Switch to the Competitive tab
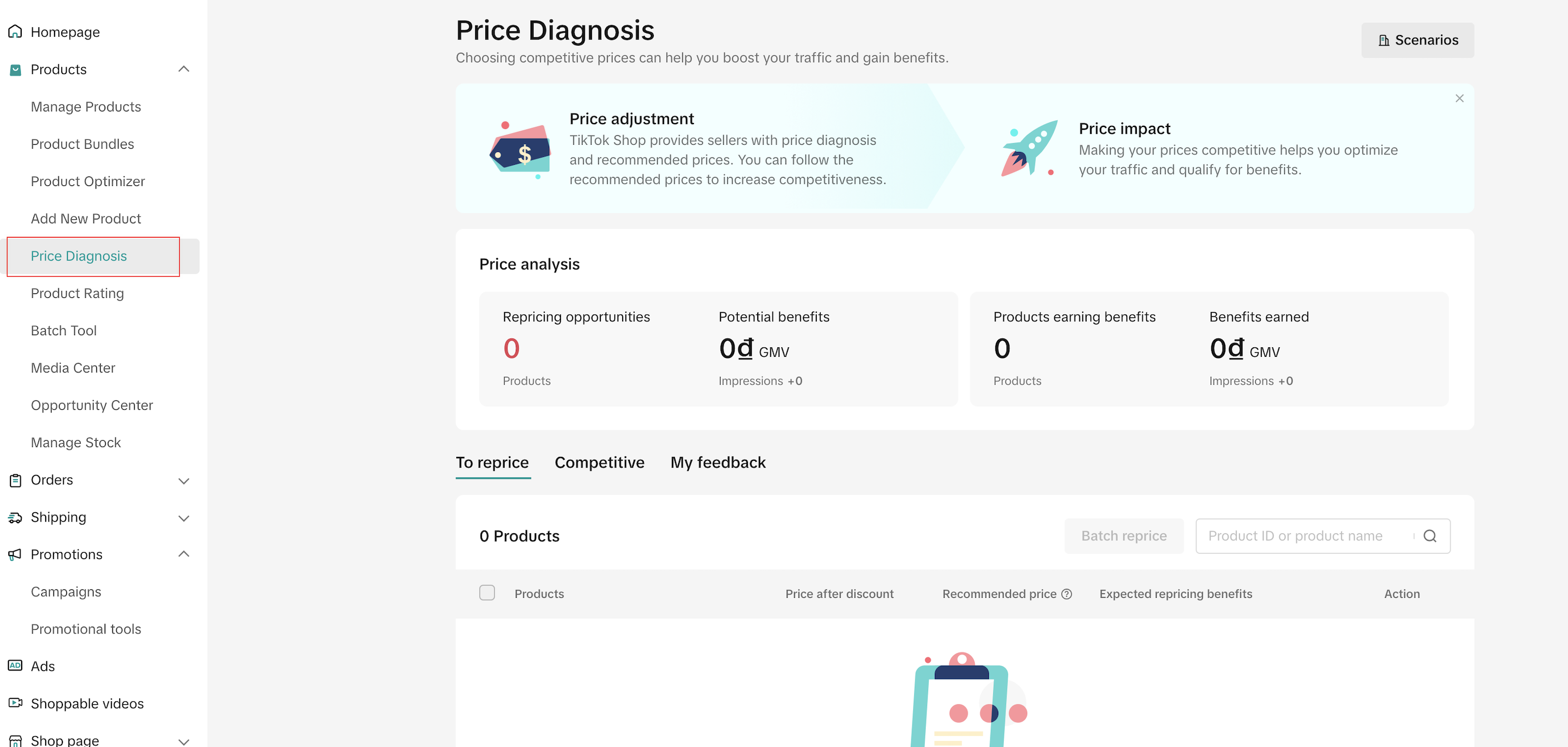 click(599, 463)
